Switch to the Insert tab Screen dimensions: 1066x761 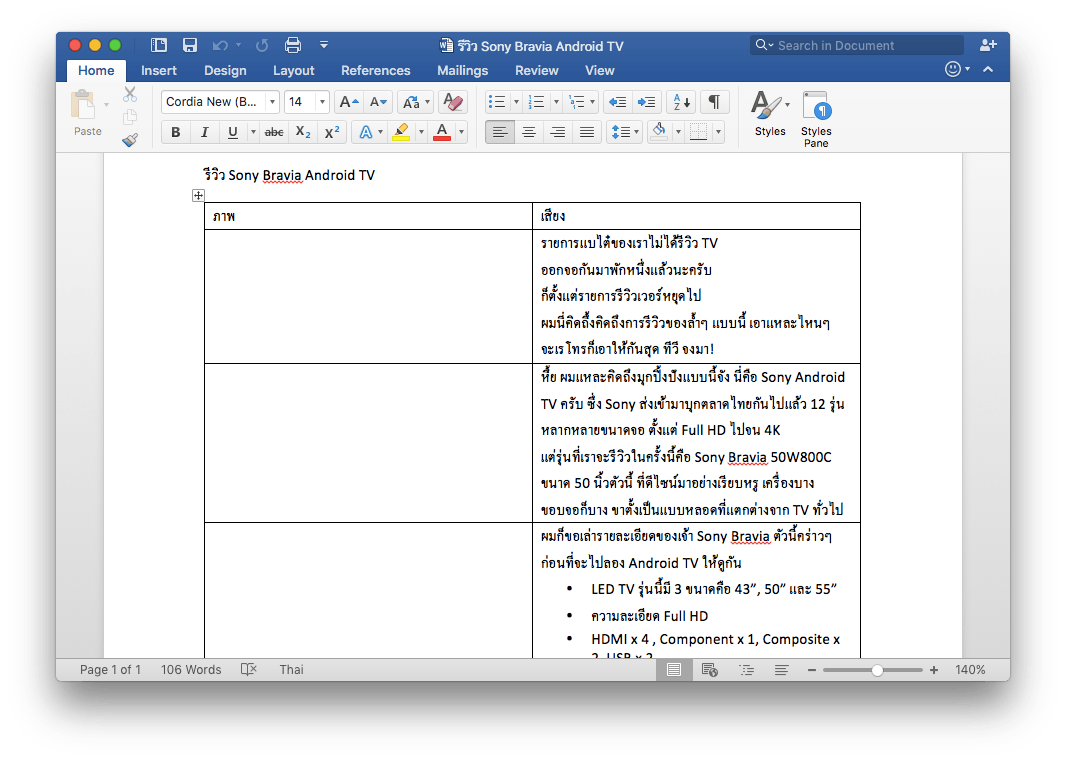[159, 71]
